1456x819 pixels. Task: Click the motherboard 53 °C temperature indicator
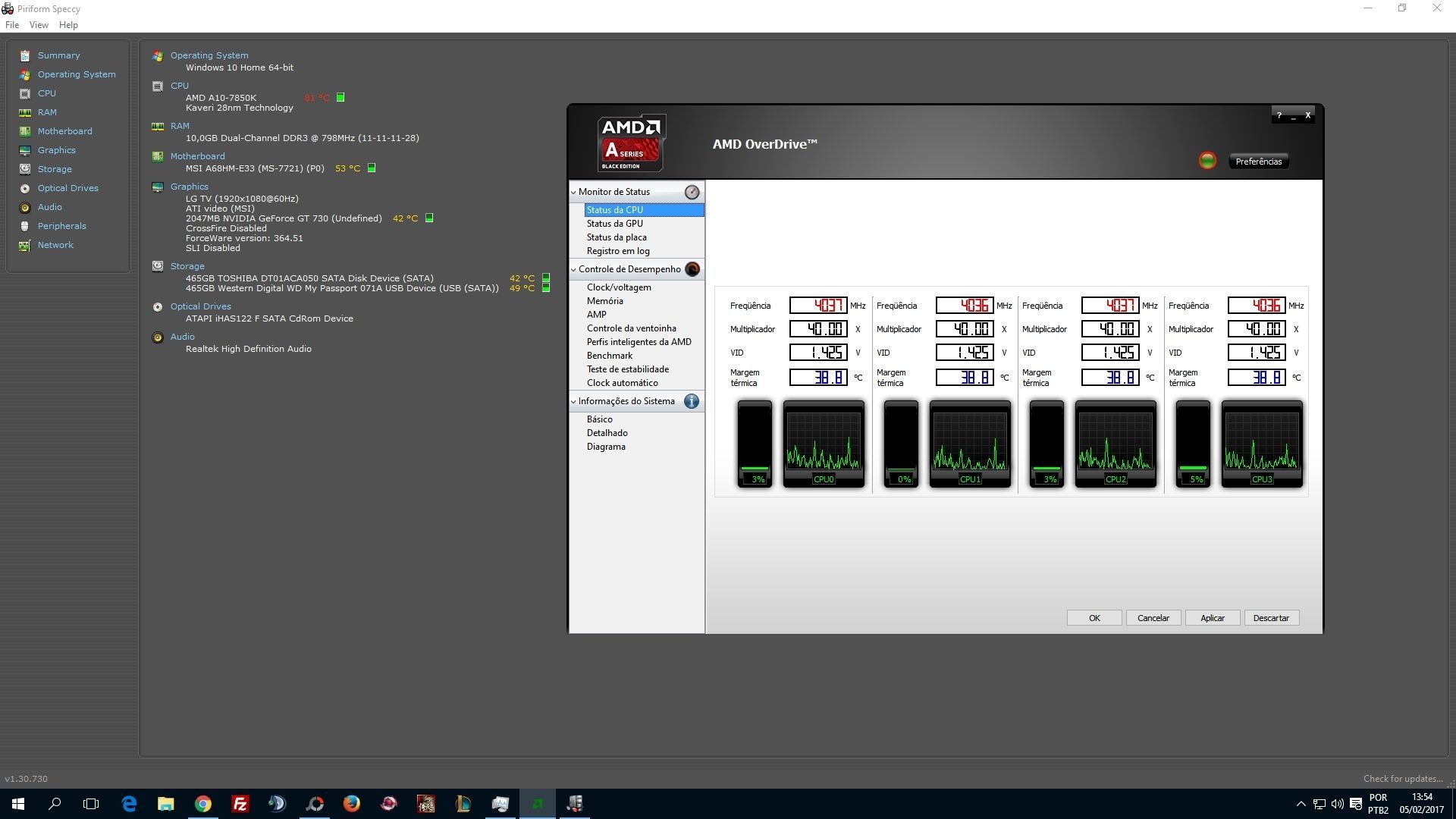[372, 168]
